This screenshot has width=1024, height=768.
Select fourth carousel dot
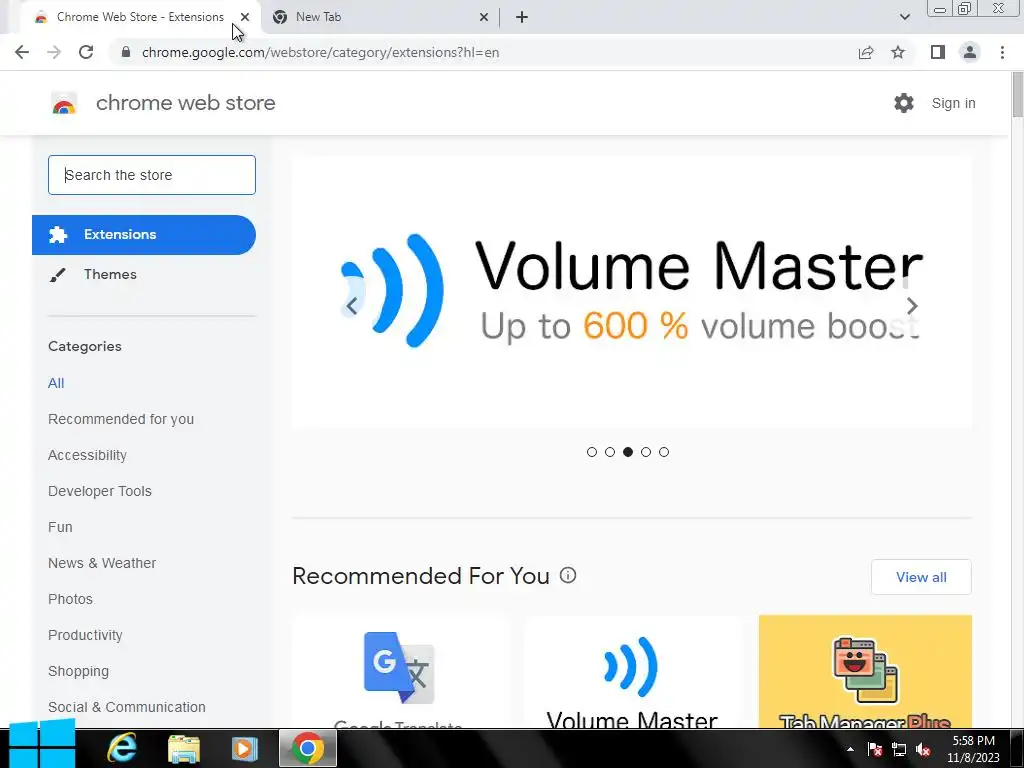646,452
